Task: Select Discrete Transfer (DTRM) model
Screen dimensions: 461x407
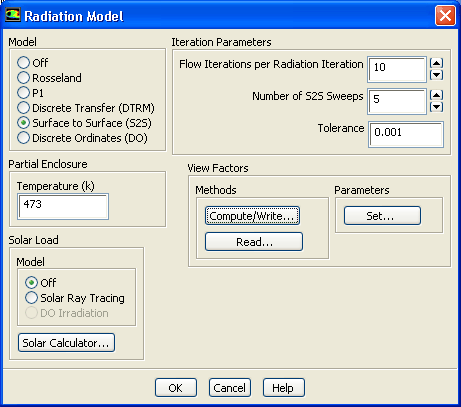Action: 23,108
